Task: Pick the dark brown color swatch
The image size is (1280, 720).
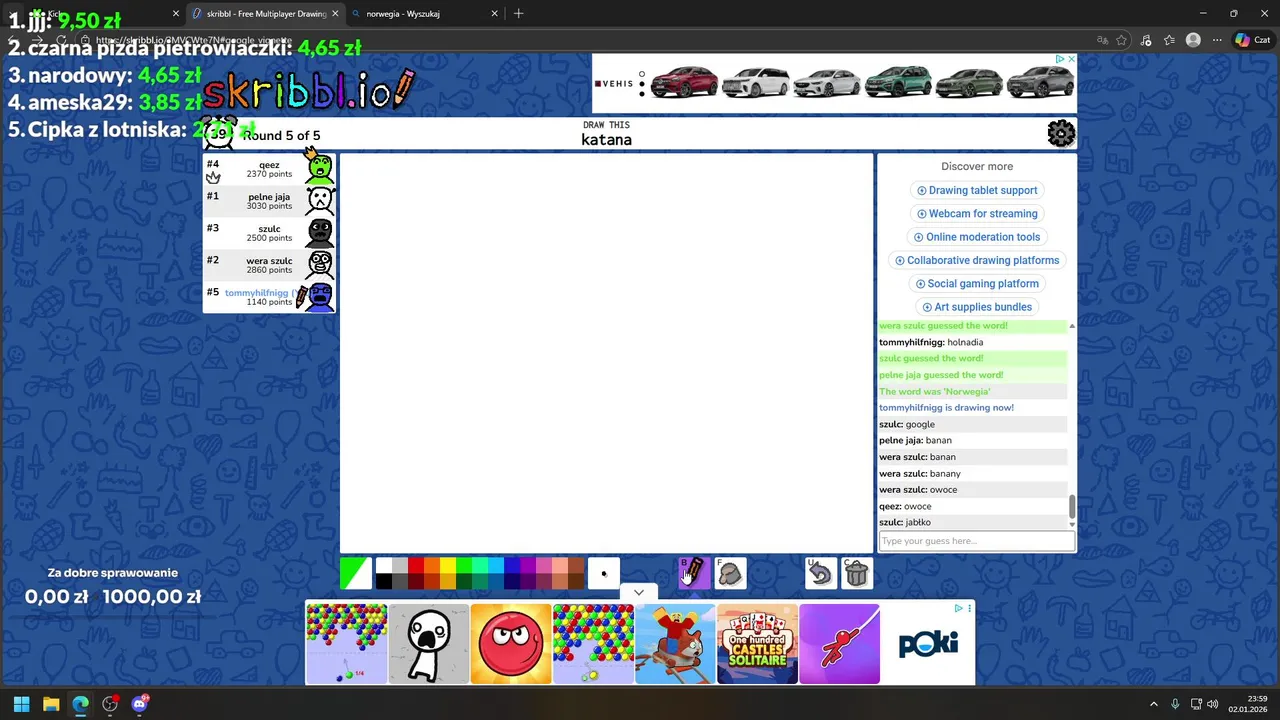Action: pyautogui.click(x=576, y=582)
